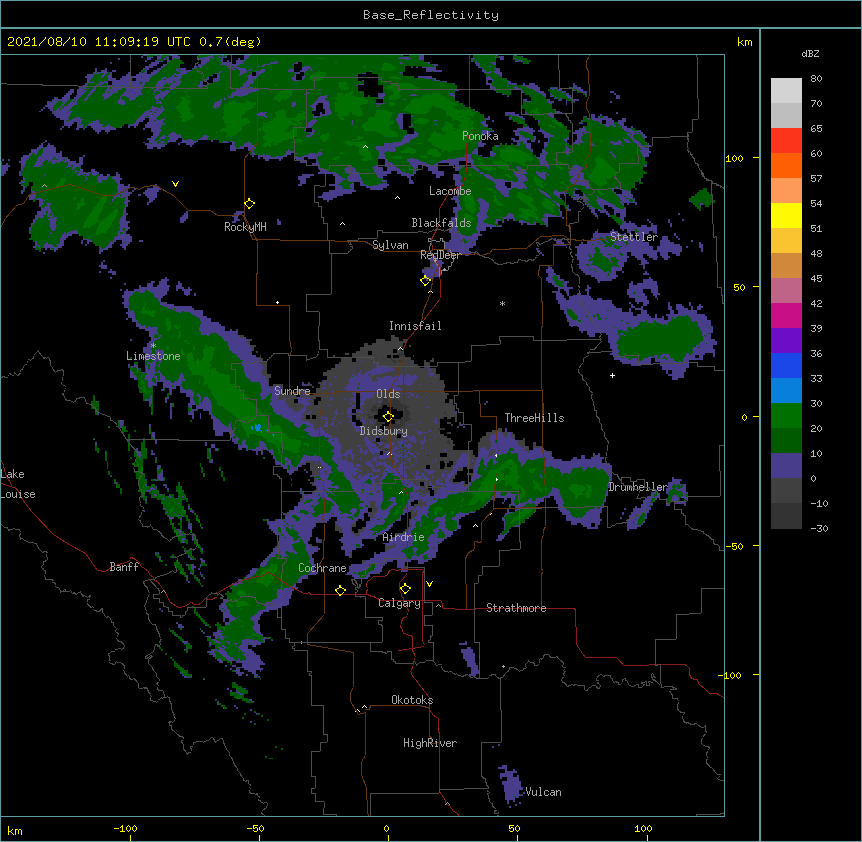
Task: Click the Blackfalds city label
Action: pos(441,223)
